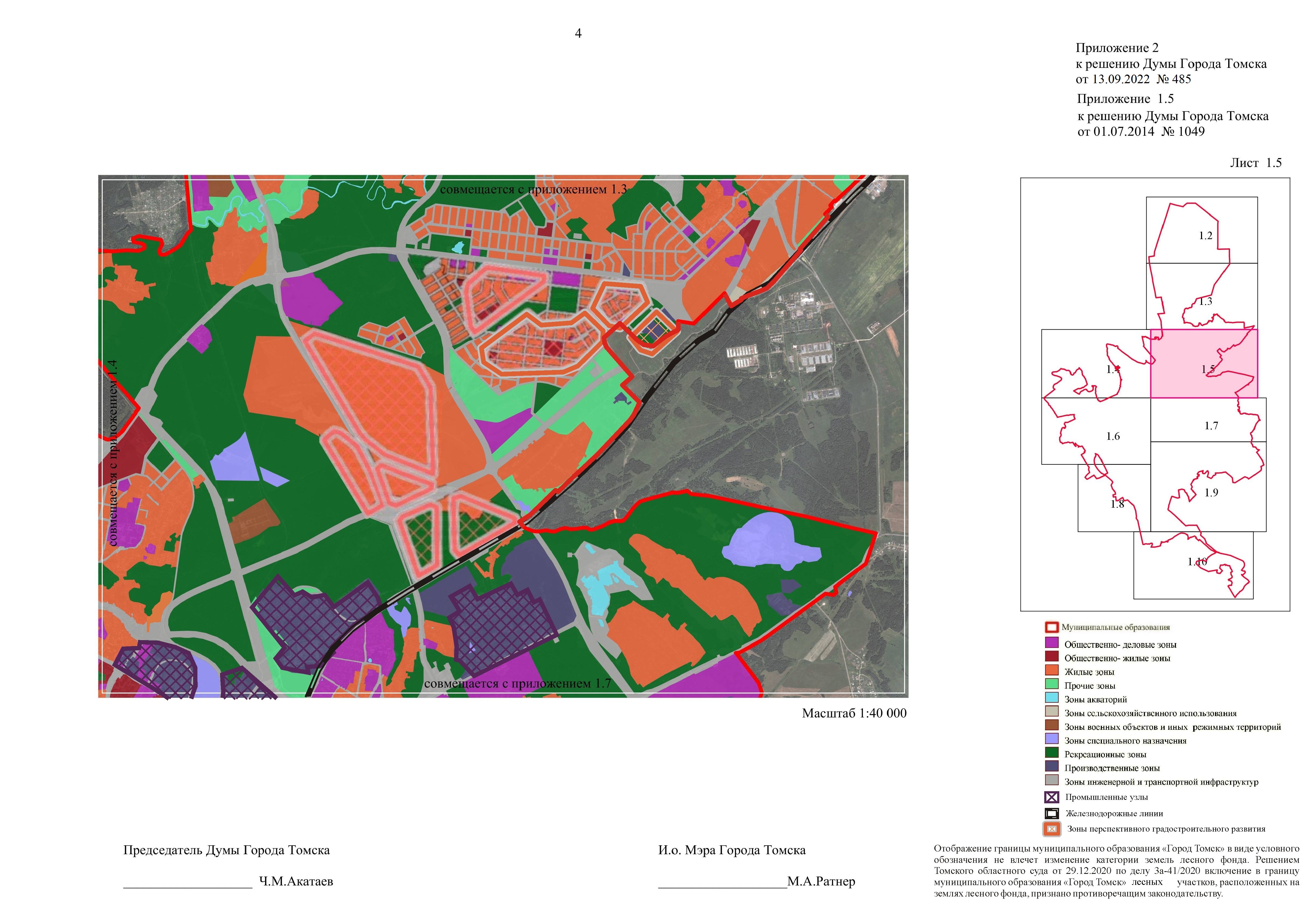This screenshot has width=1316, height=921.
Task: Click the 'совмещается с приложением 1.3' map label
Action: point(533,189)
